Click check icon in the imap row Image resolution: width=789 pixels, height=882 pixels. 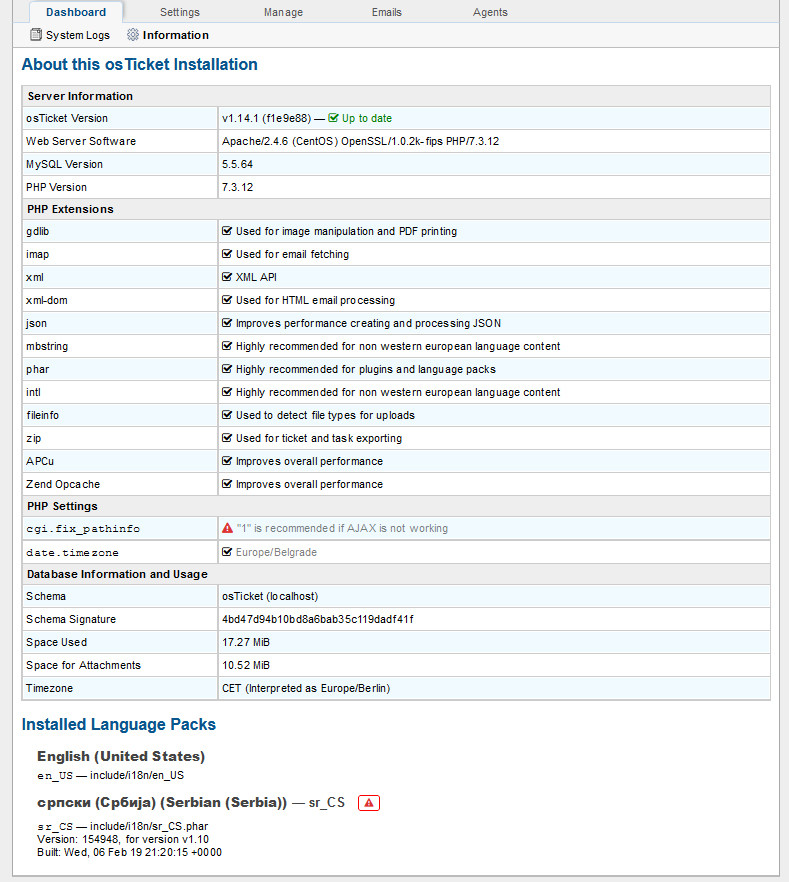(x=227, y=254)
